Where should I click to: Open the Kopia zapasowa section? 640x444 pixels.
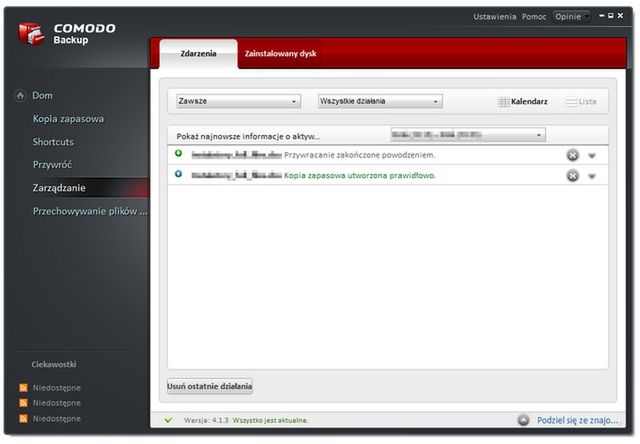pos(68,119)
